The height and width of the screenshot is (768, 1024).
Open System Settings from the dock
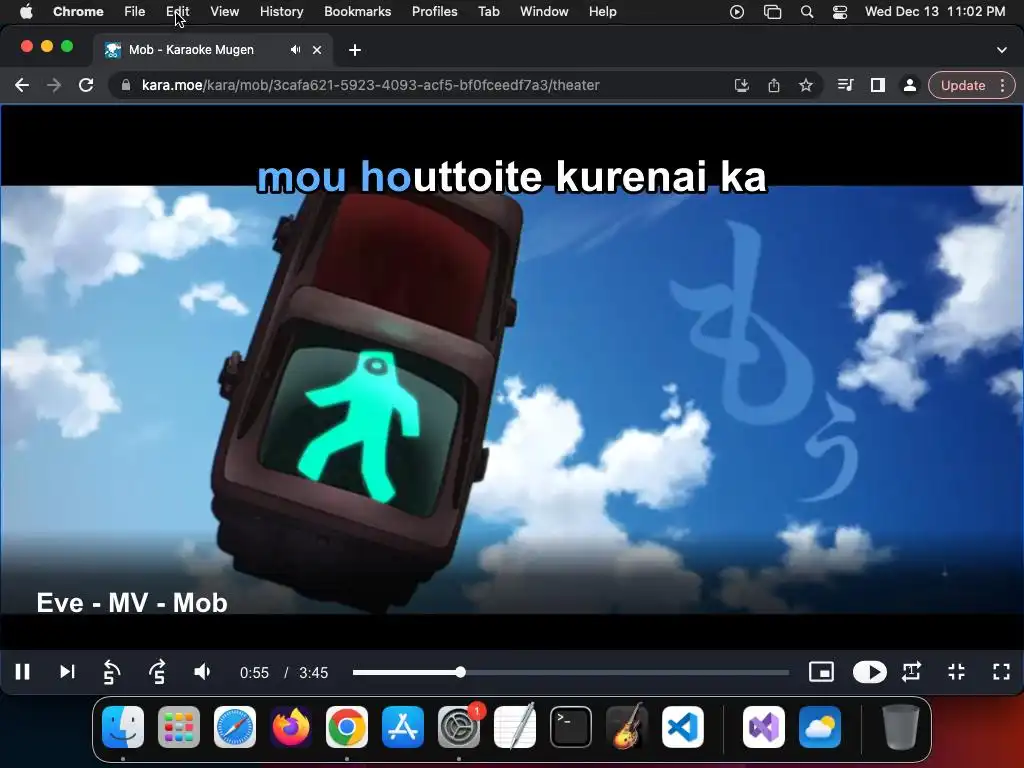point(459,727)
